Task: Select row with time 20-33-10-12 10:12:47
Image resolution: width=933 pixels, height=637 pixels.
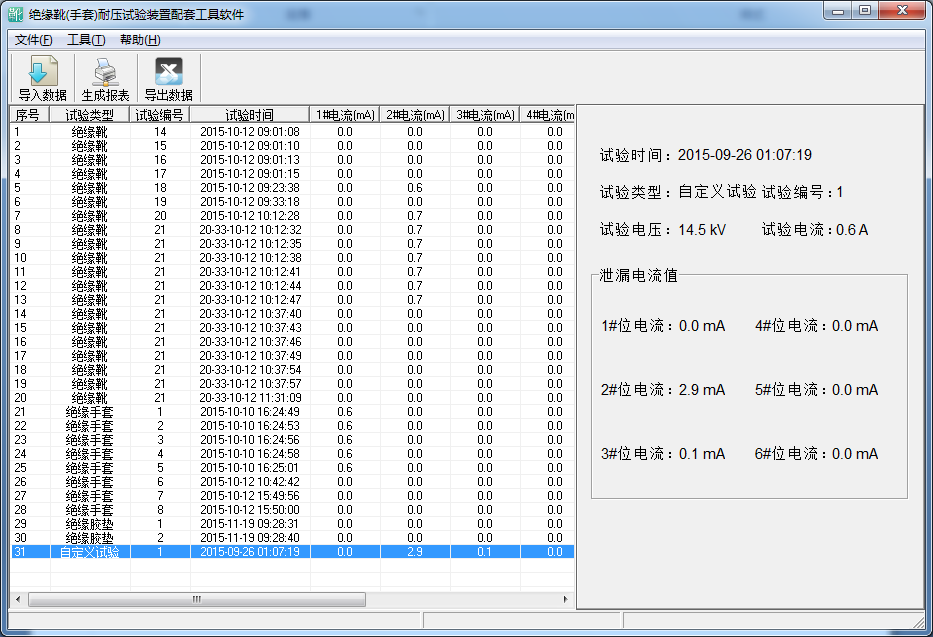Action: click(x=292, y=300)
